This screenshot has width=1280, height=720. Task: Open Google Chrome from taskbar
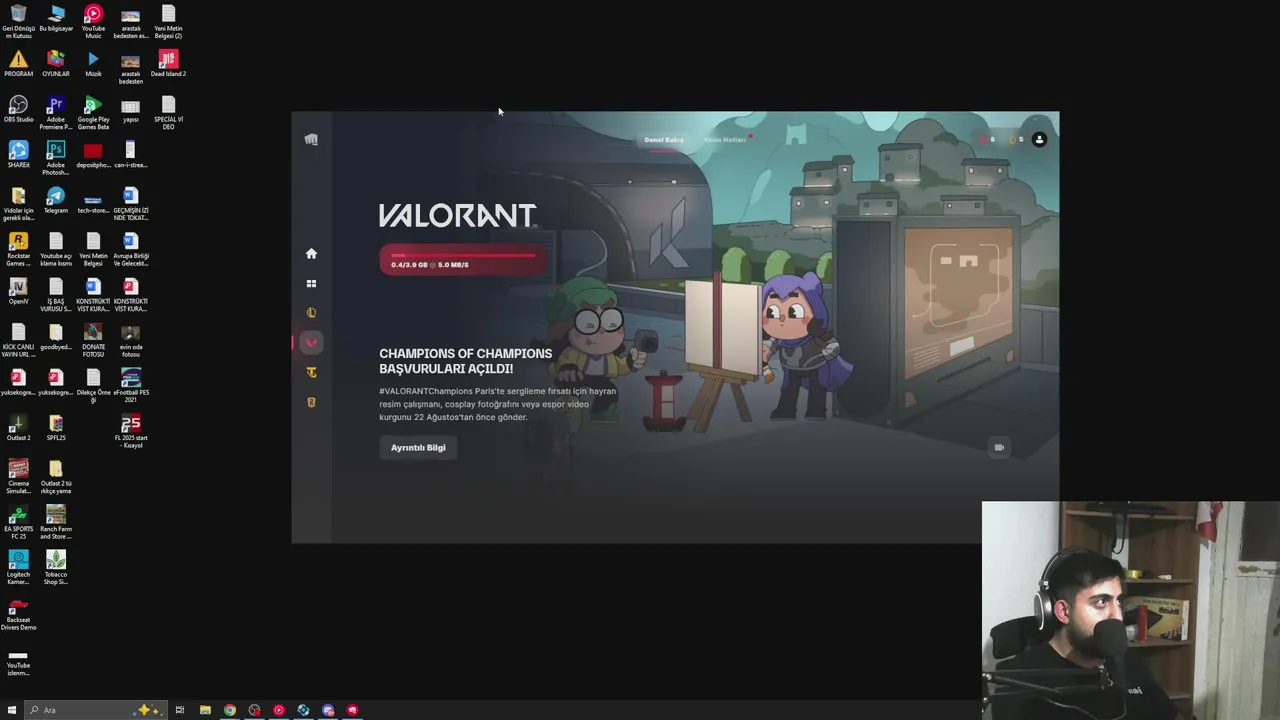pyautogui.click(x=230, y=710)
